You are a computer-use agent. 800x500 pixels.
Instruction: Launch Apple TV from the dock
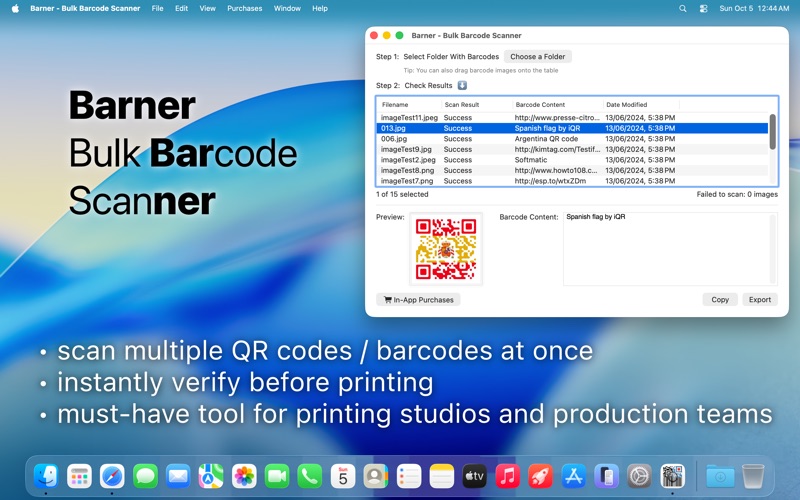[x=474, y=477]
